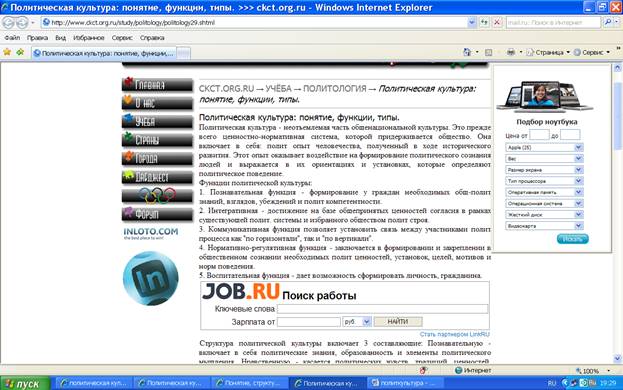Click the Стать партнером LinkRU link
The image size is (623, 390).
click(x=455, y=334)
